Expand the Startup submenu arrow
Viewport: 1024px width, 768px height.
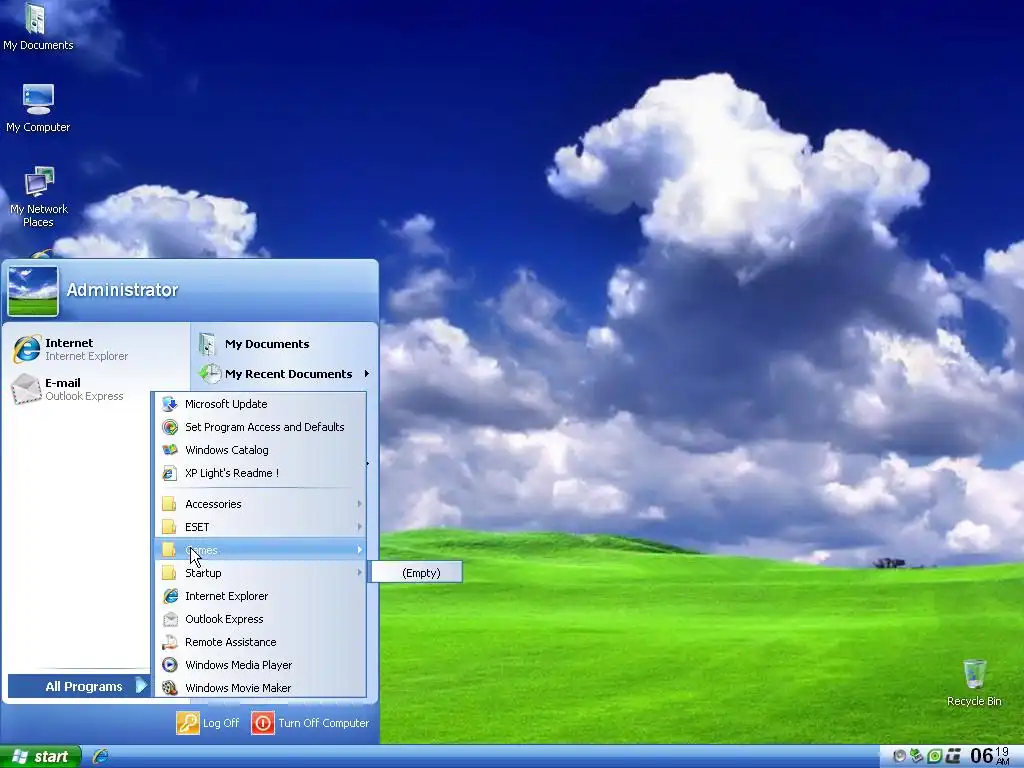pos(359,573)
